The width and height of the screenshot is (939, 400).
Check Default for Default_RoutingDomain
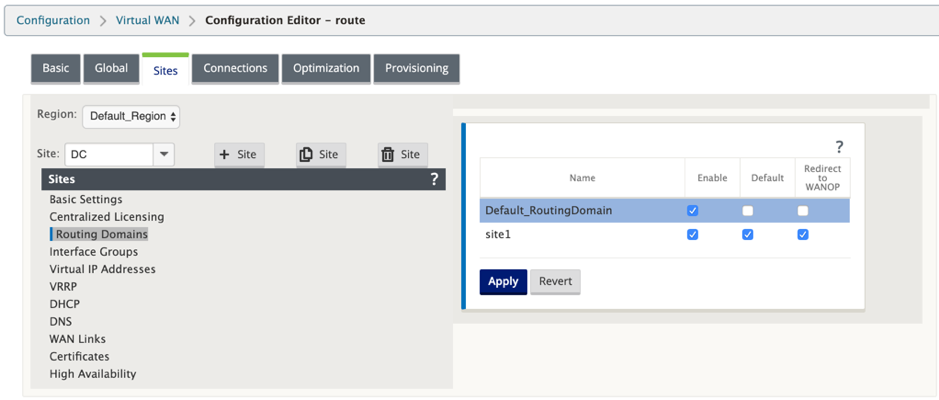coord(747,211)
